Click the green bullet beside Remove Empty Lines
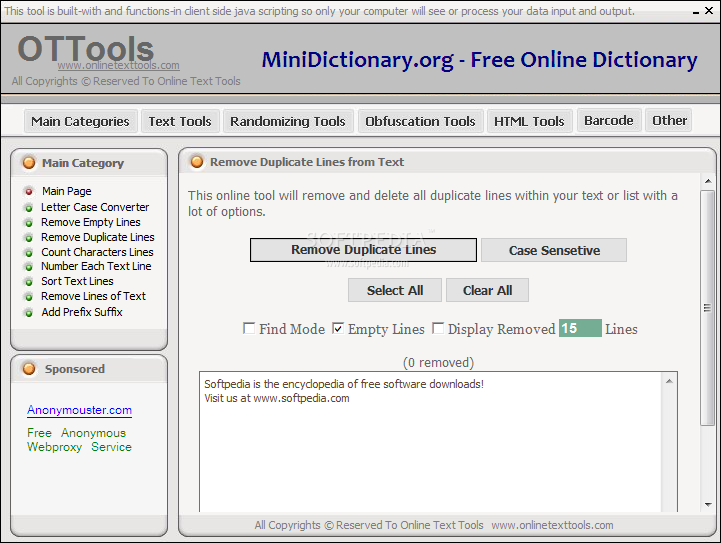The height and width of the screenshot is (543, 721). pyautogui.click(x=29, y=223)
